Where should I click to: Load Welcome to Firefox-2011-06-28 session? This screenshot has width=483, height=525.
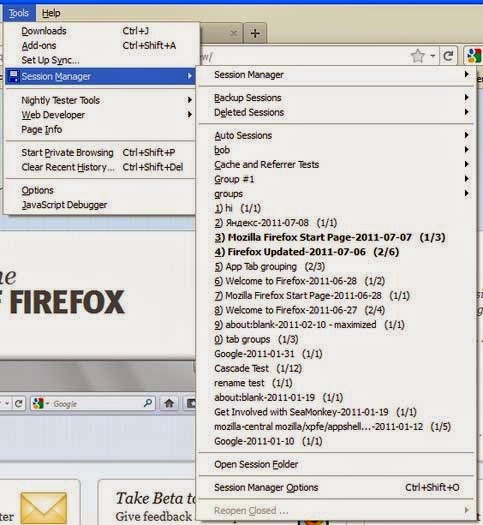point(336,281)
